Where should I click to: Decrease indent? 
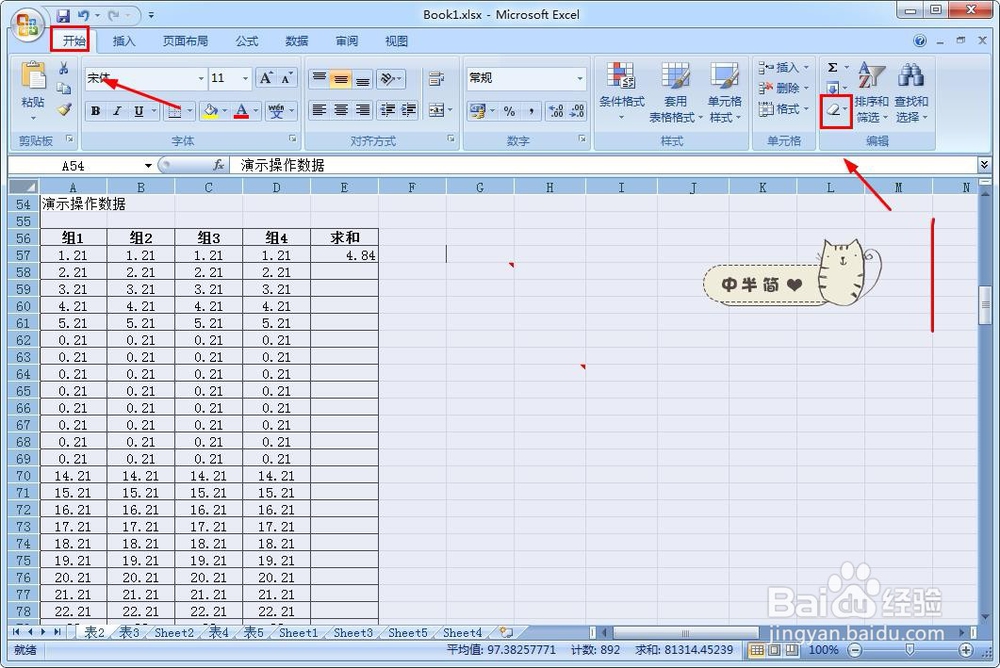(387, 110)
